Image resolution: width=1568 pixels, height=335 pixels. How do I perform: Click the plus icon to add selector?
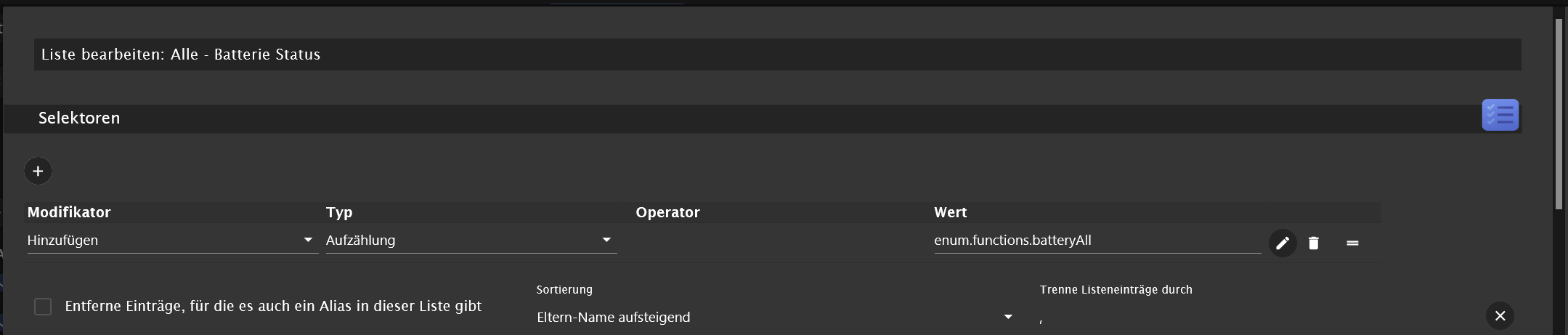(x=38, y=171)
